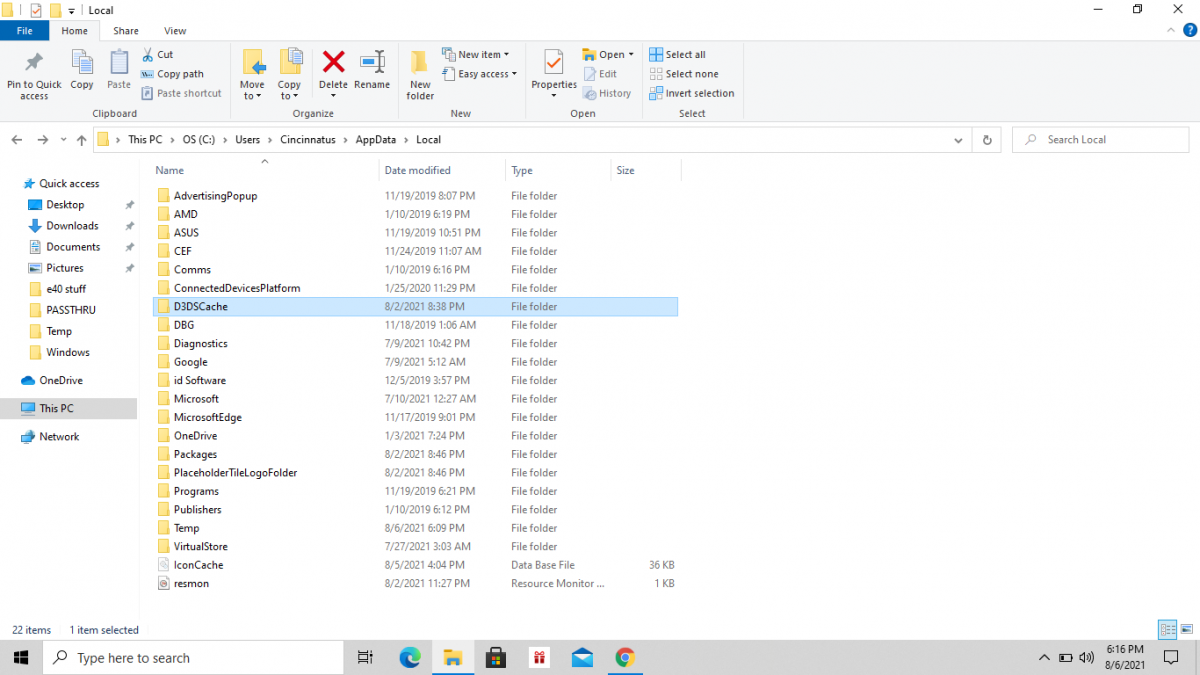The height and width of the screenshot is (675, 1200).
Task: Click Paste shortcut in ribbon
Action: (x=182, y=93)
